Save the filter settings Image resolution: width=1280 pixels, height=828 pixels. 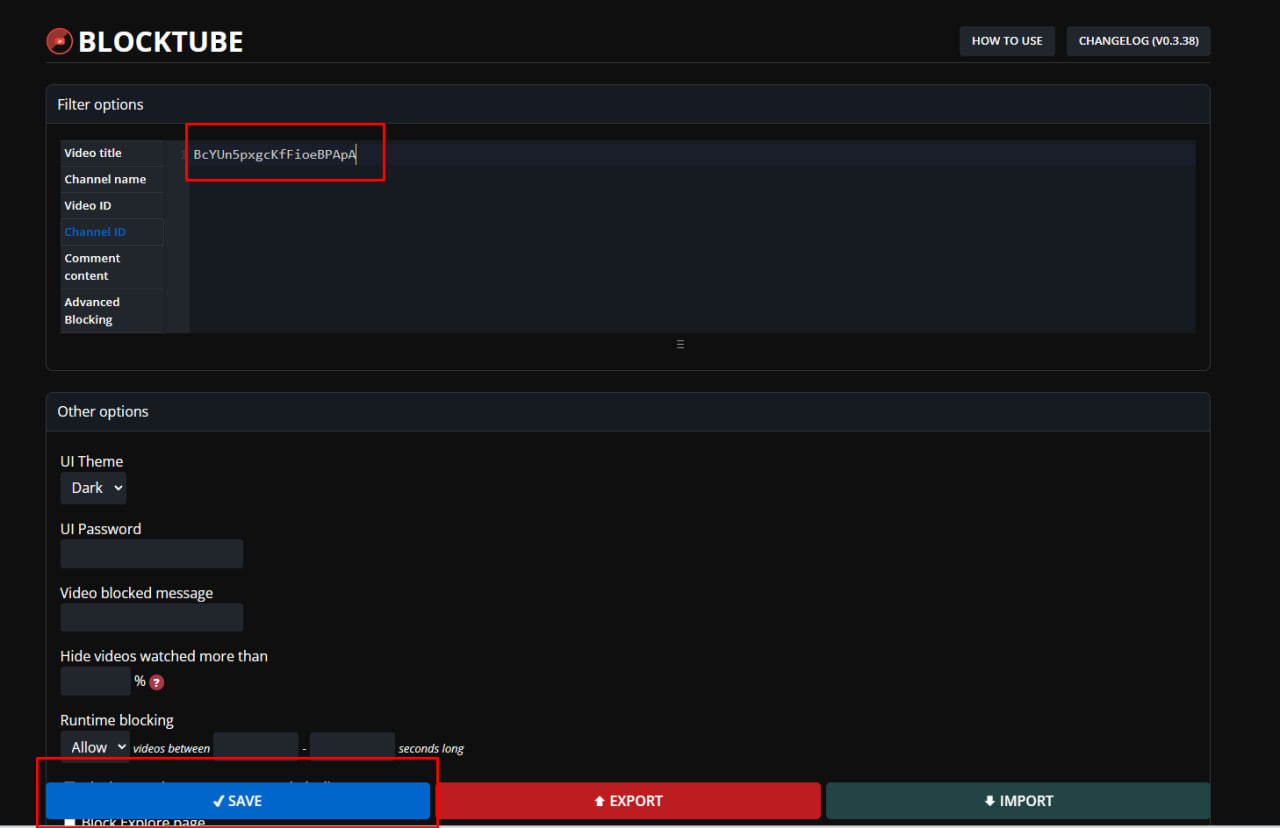click(x=238, y=801)
